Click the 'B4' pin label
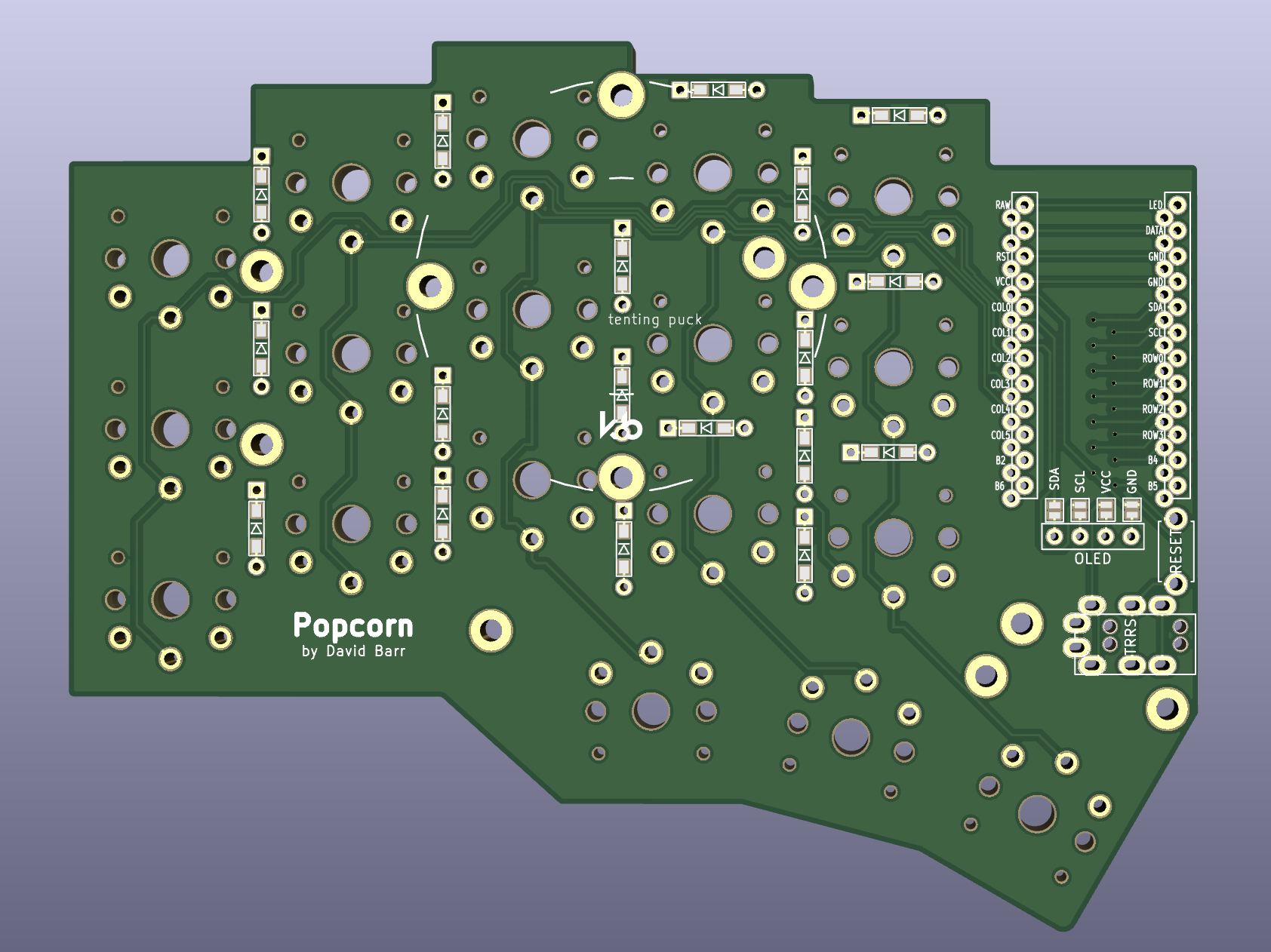 pos(1153,460)
